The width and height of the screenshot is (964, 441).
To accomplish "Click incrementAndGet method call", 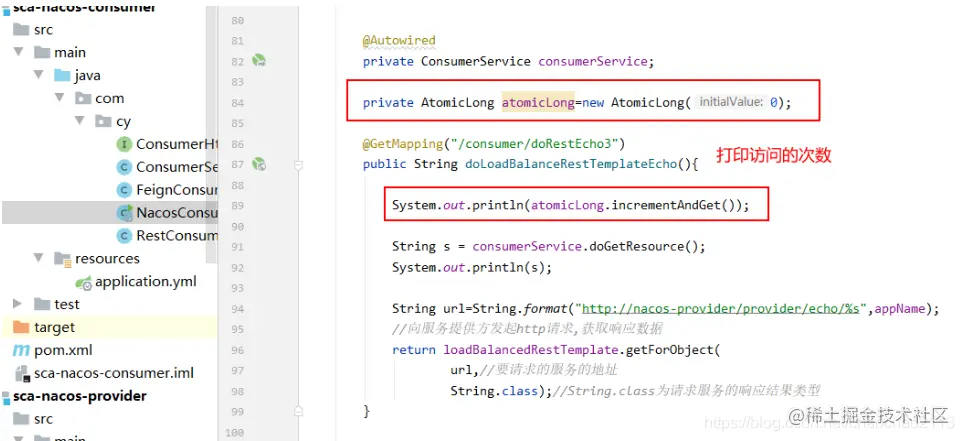I will point(665,205).
